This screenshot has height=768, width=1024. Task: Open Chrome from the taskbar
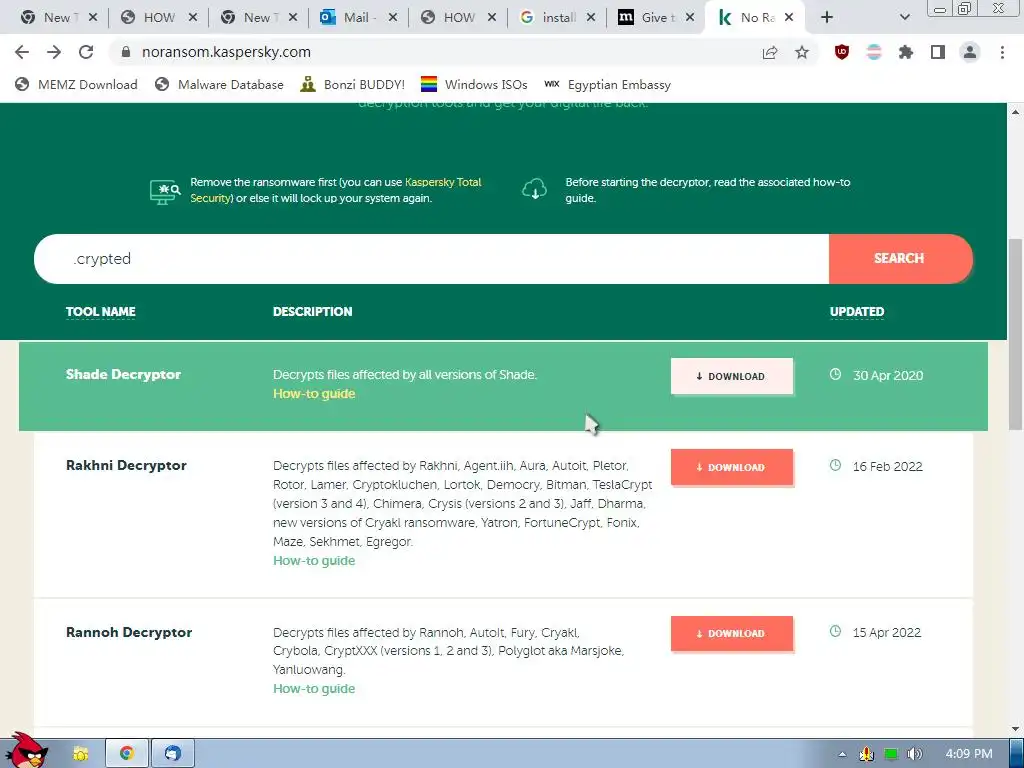tap(127, 754)
